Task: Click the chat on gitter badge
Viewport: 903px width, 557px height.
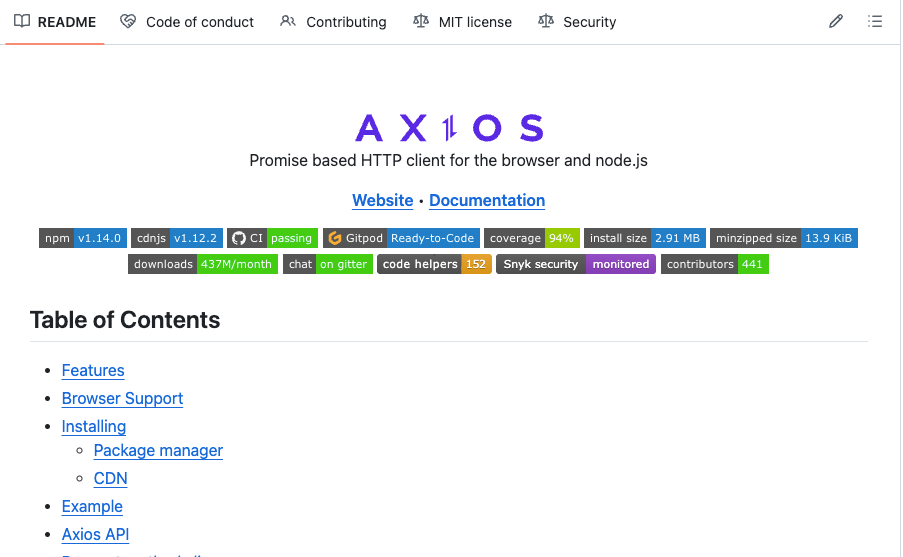Action: (x=328, y=264)
